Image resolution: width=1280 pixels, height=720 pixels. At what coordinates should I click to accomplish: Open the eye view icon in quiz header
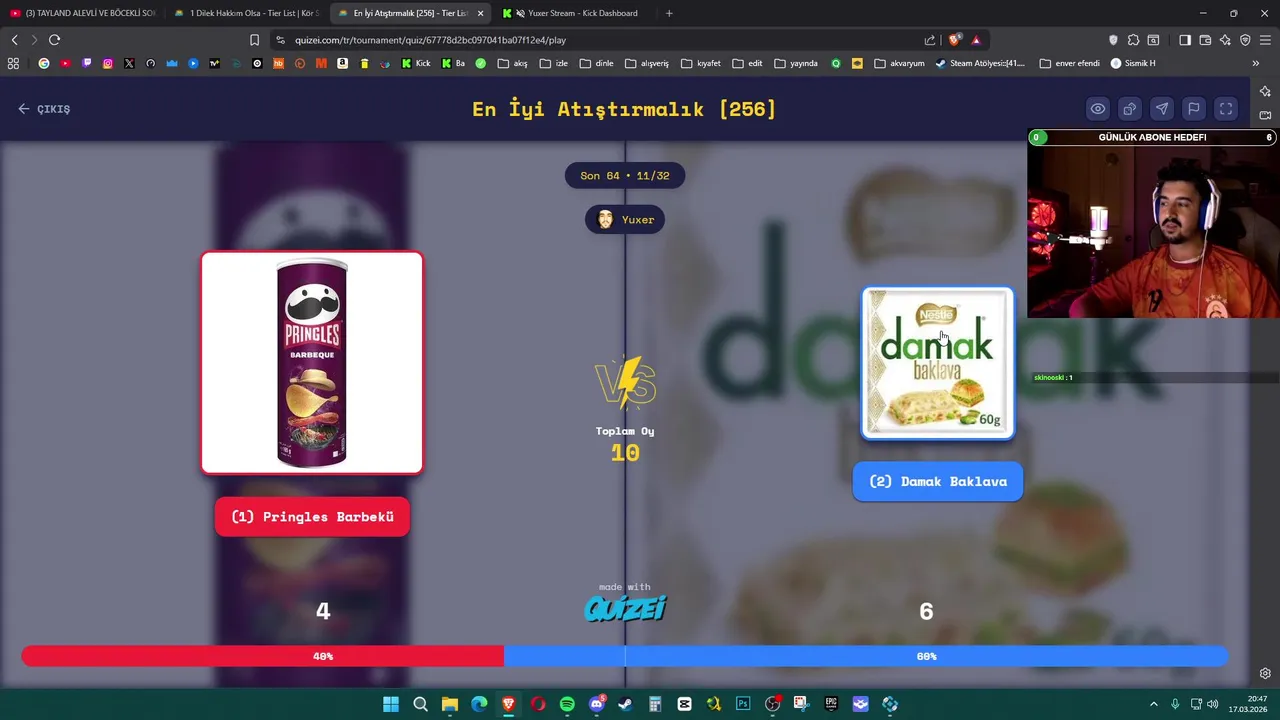point(1098,109)
